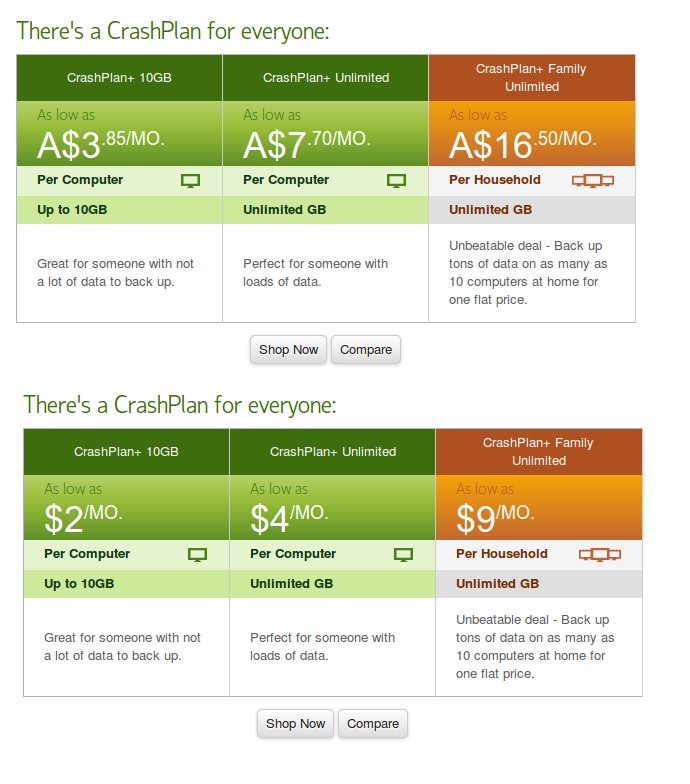This screenshot has width=690, height=784.
Task: Select CrashPlan+ Unlimited header in top table
Action: 326,78
